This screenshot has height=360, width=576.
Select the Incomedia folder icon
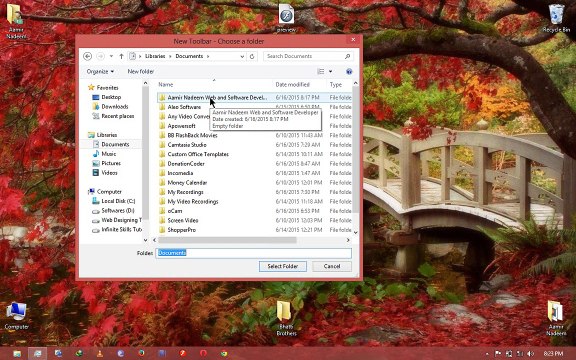(x=162, y=173)
